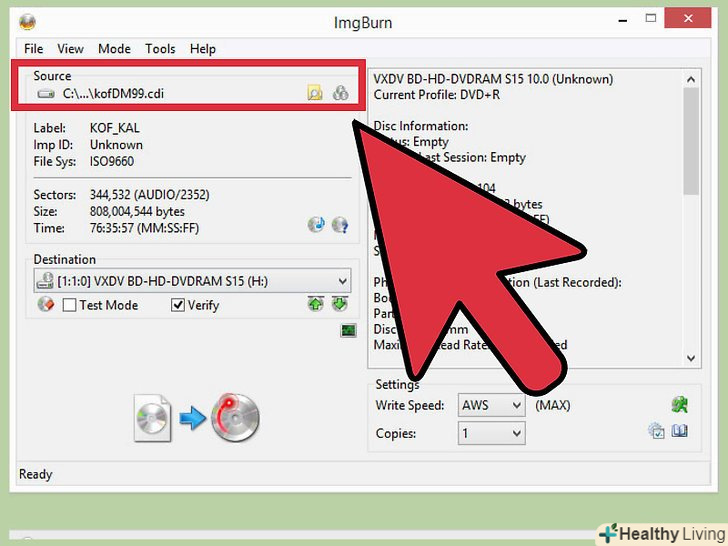The image size is (728, 546).
Task: Click the Disc Information: heading line
Action: point(421,126)
